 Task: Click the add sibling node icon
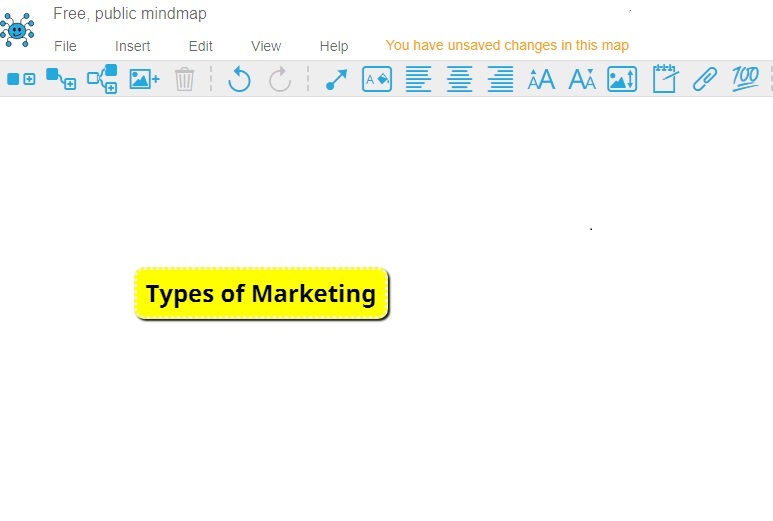tap(21, 79)
